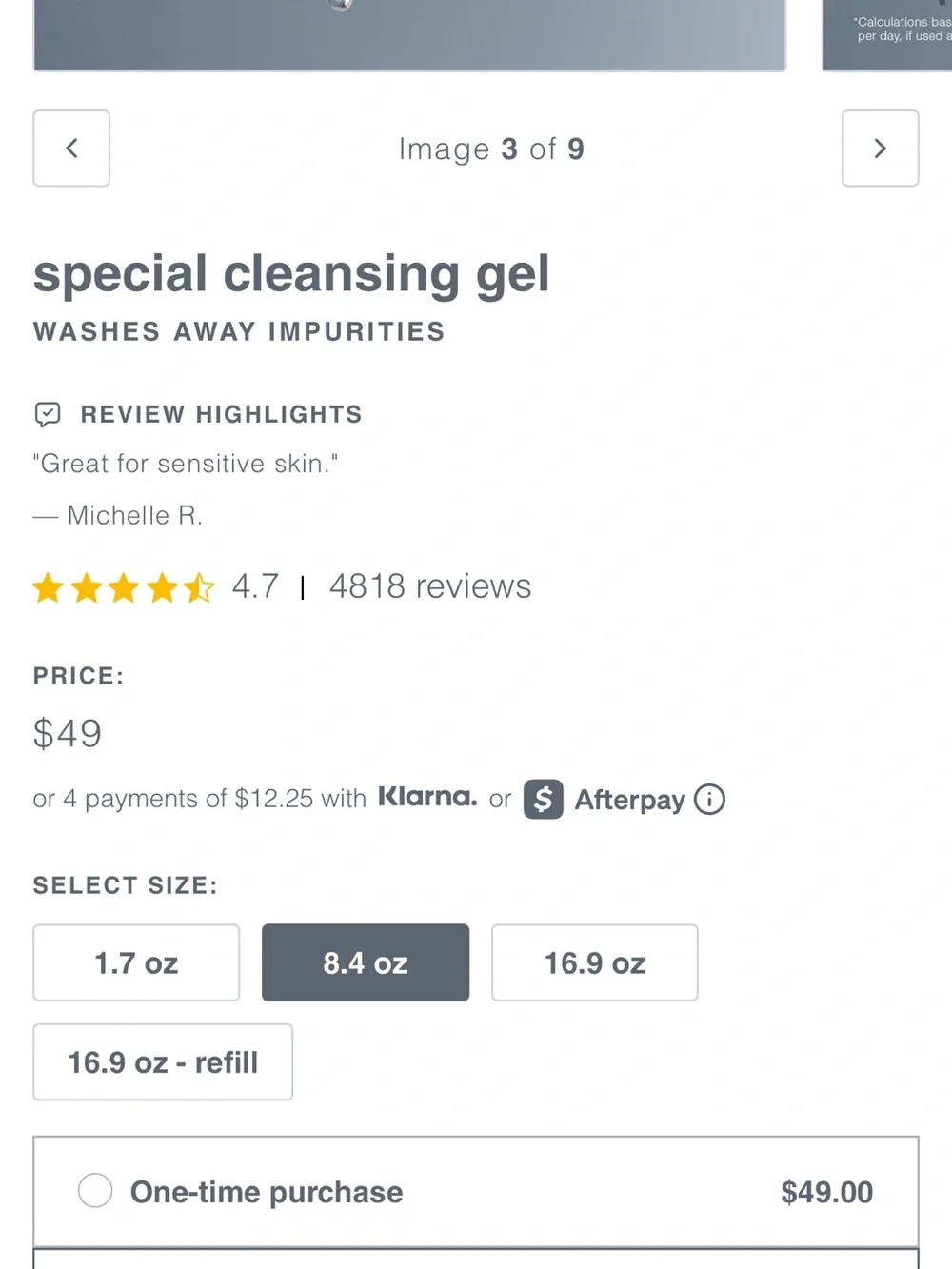Go to the previous product image
The height and width of the screenshot is (1269, 952).
tap(71, 149)
